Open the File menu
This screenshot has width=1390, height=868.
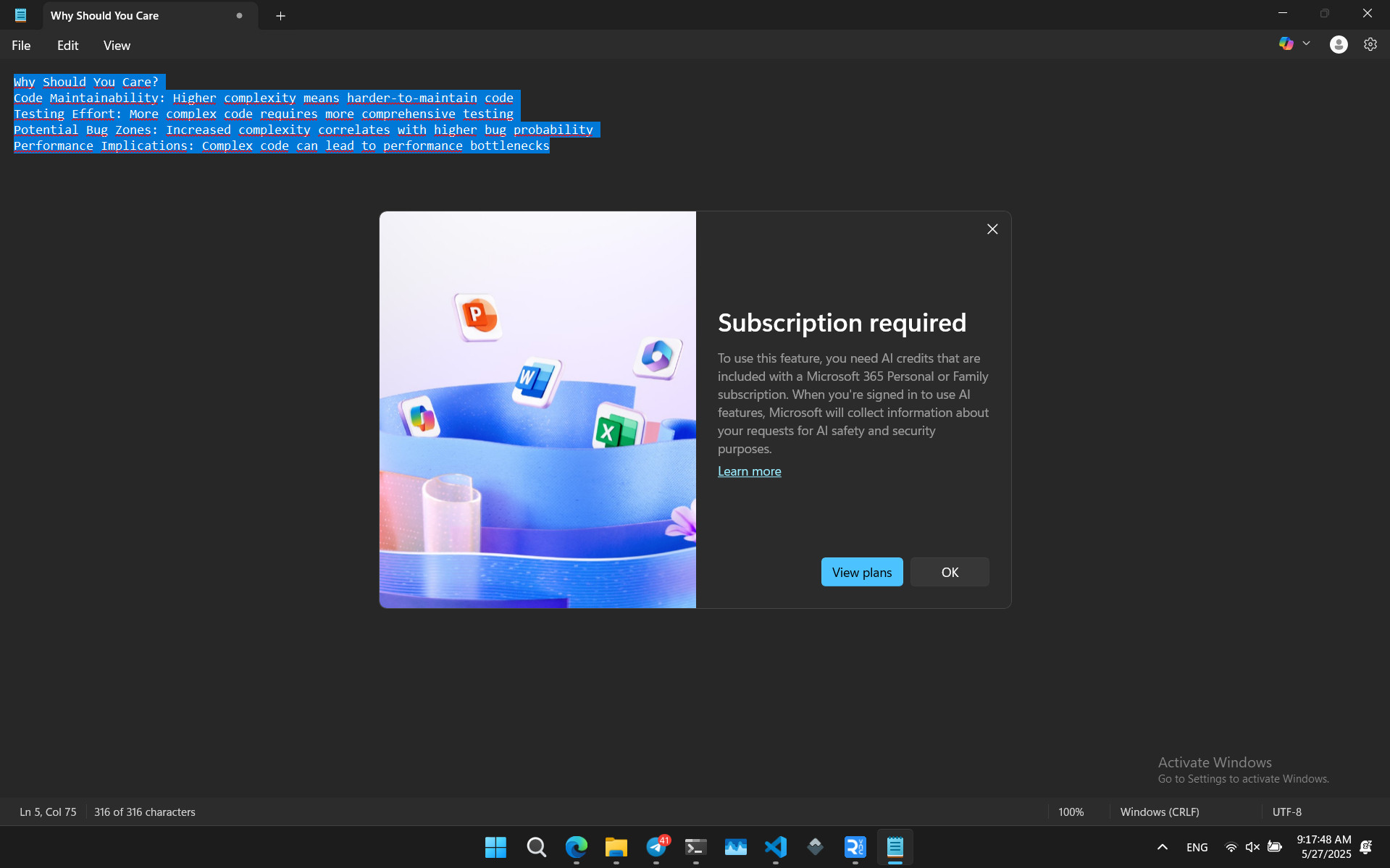click(21, 46)
